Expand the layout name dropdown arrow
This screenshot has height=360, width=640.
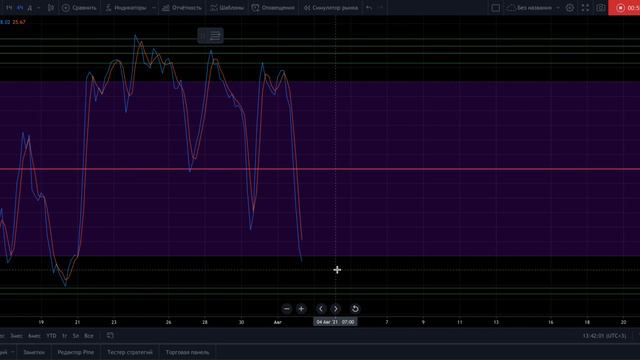[558, 8]
